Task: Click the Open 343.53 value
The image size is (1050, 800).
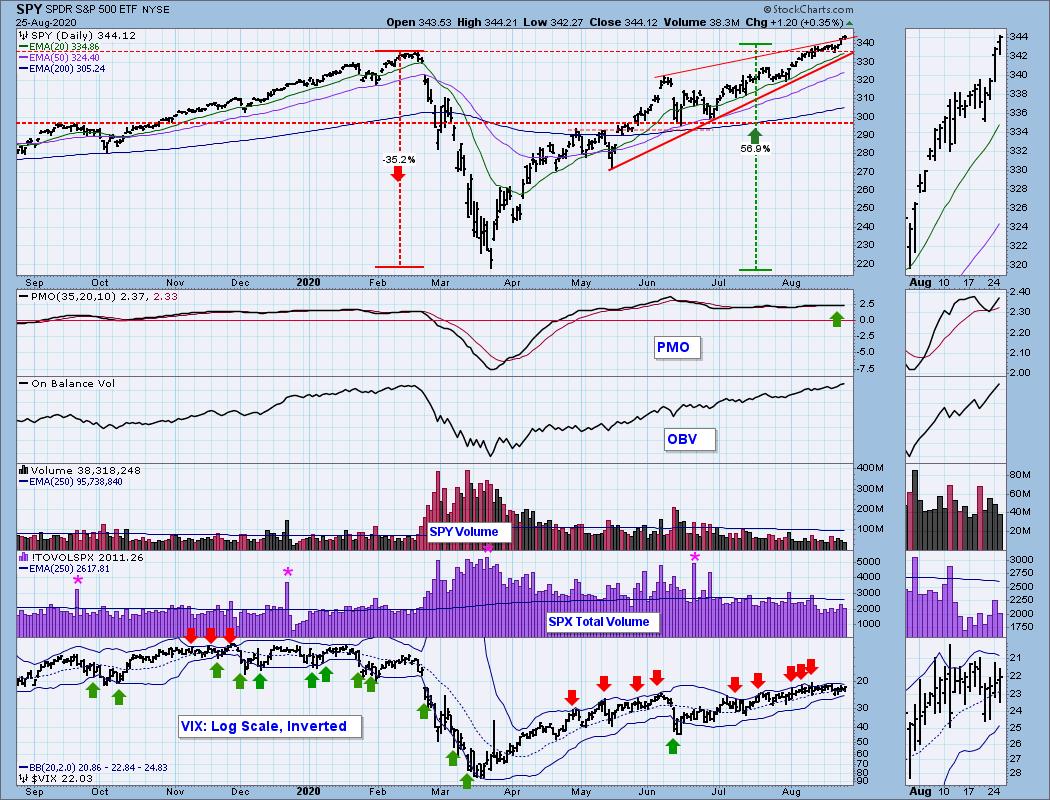Action: (419, 22)
